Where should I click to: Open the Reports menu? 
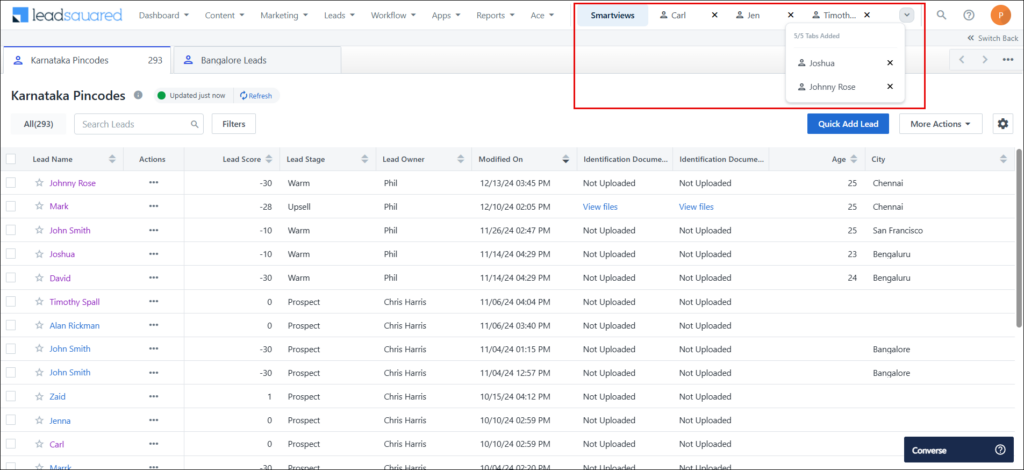(x=494, y=16)
